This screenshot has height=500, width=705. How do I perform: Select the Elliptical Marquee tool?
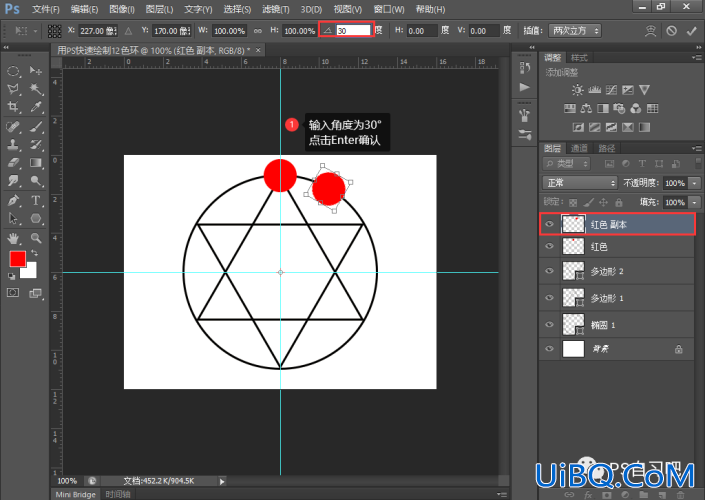coord(13,71)
